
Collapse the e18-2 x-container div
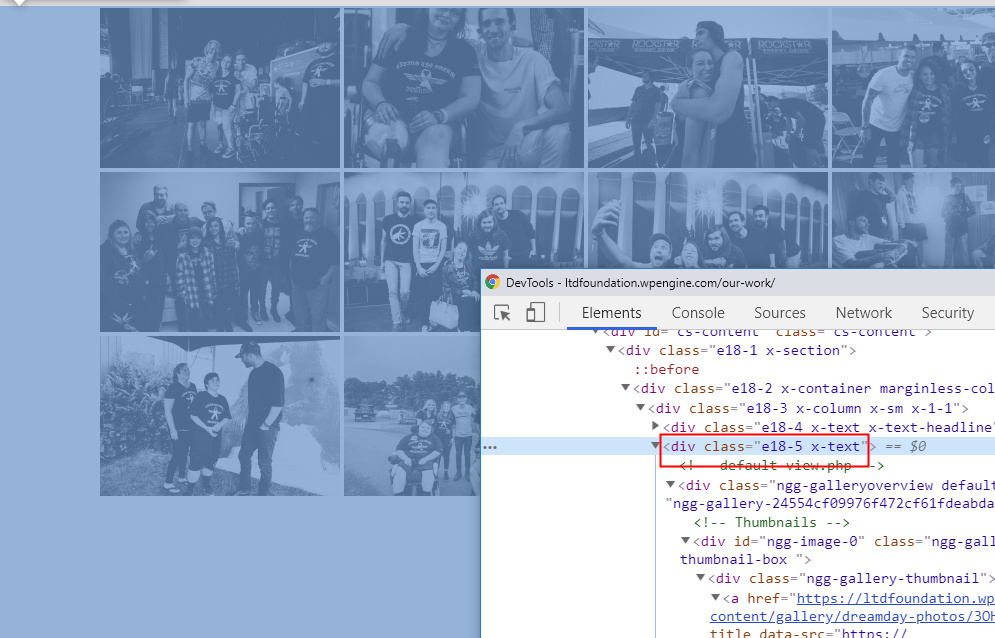(x=626, y=387)
